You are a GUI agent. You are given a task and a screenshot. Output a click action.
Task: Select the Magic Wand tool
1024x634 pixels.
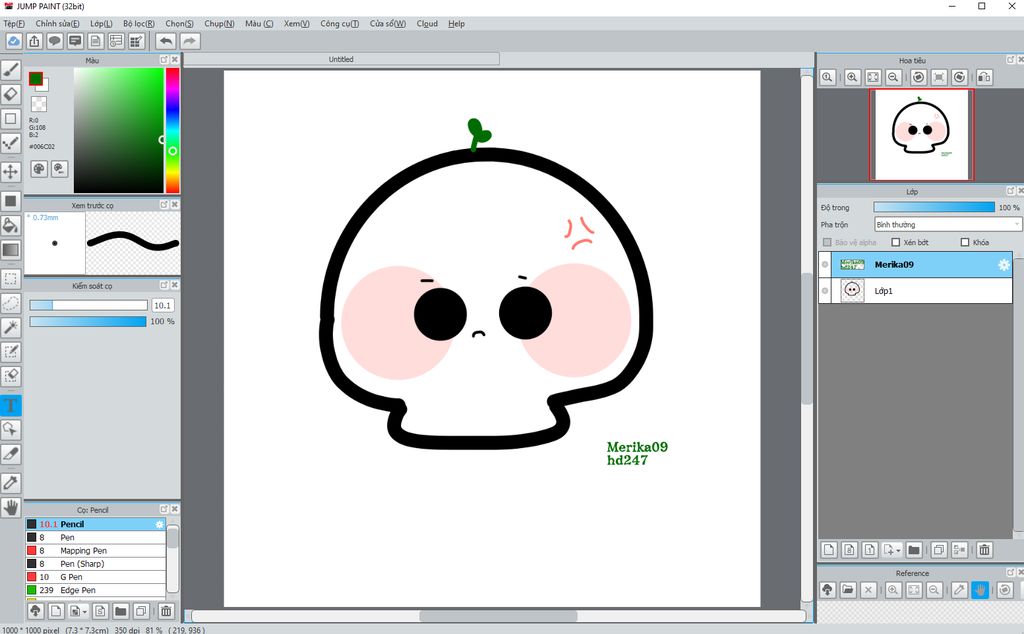(x=10, y=328)
